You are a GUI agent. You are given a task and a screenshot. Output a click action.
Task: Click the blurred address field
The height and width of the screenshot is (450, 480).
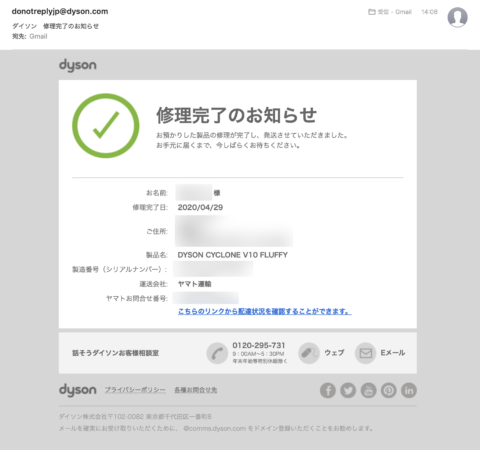coord(234,231)
